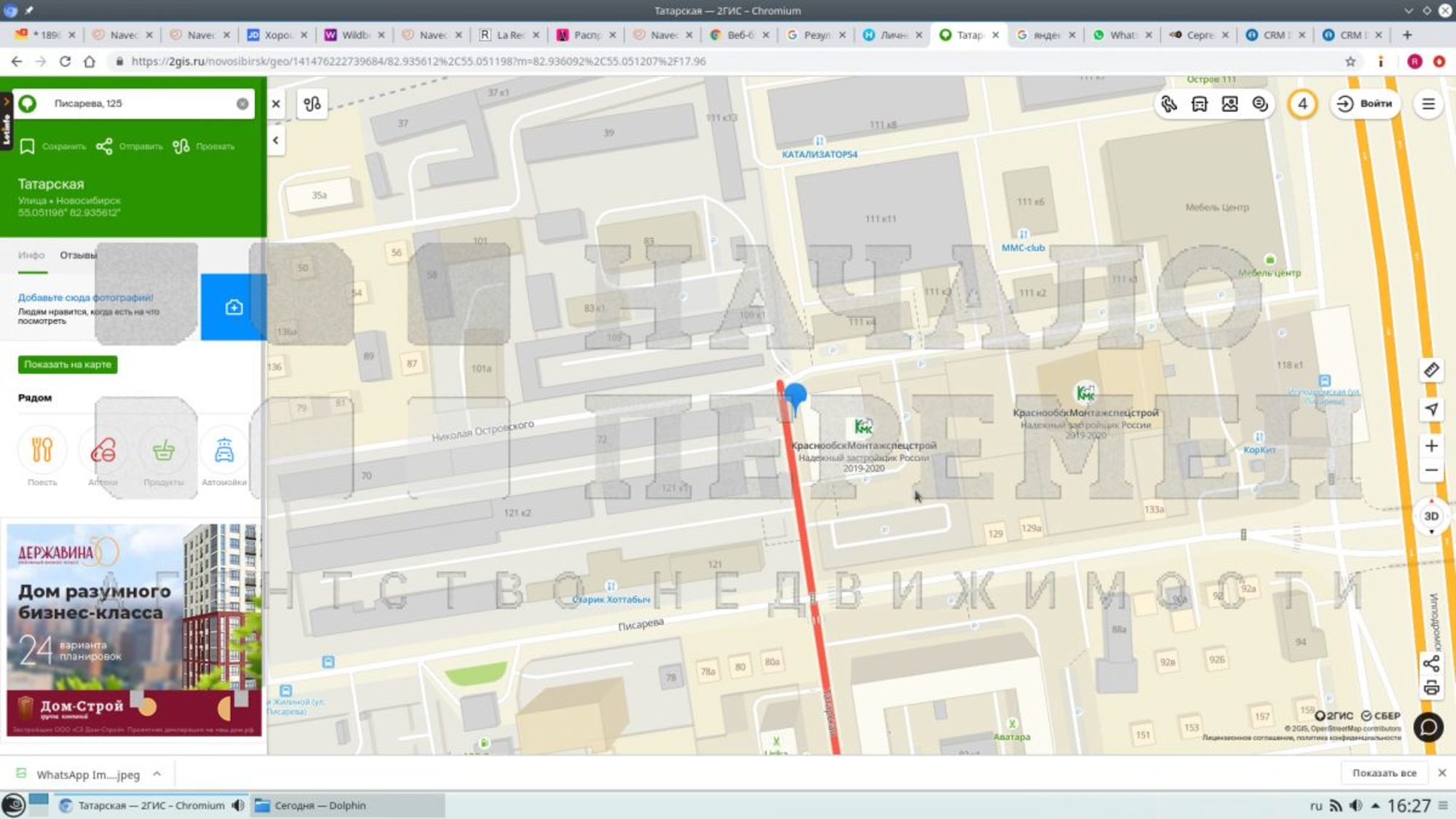This screenshot has height=819, width=1456.
Task: Open nearby Продукты category
Action: [x=163, y=457]
